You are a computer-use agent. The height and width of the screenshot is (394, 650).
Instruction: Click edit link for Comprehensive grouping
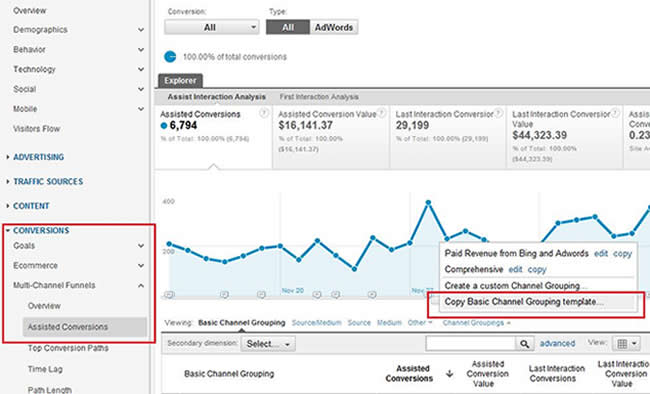point(515,270)
